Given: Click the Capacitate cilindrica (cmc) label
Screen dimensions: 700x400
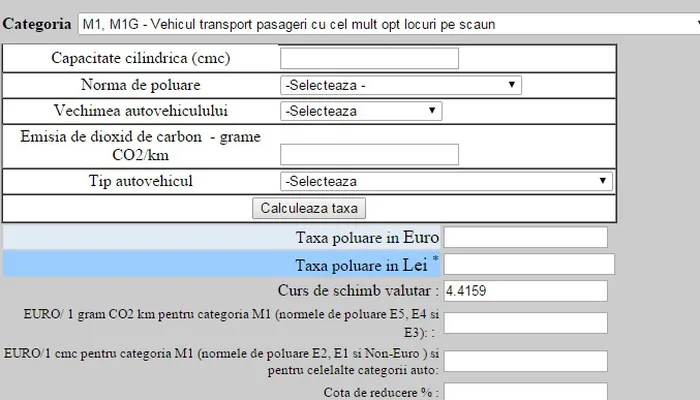Looking at the screenshot, I should pos(141,58).
